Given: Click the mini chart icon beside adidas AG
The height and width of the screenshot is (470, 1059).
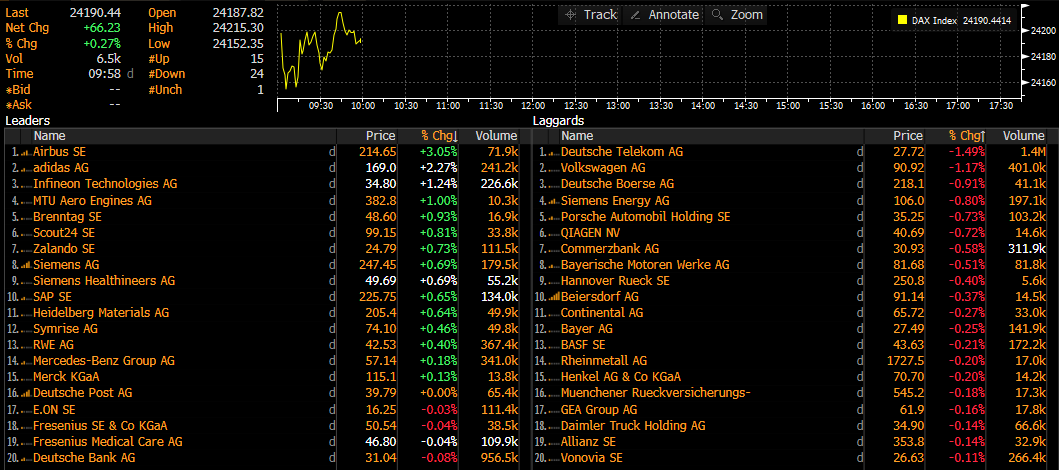Looking at the screenshot, I should 24,168.
